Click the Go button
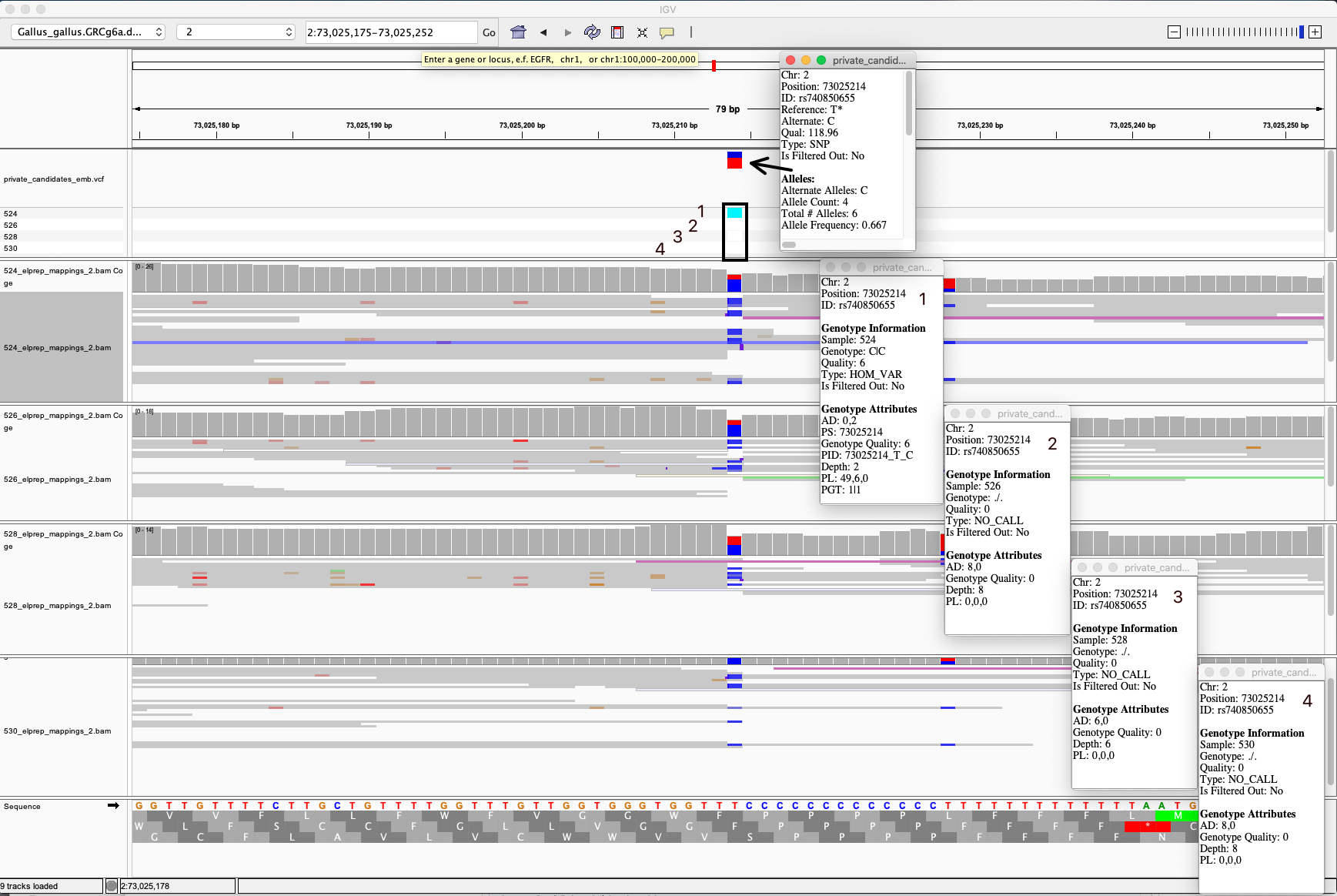This screenshot has width=1337, height=896. 489,32
